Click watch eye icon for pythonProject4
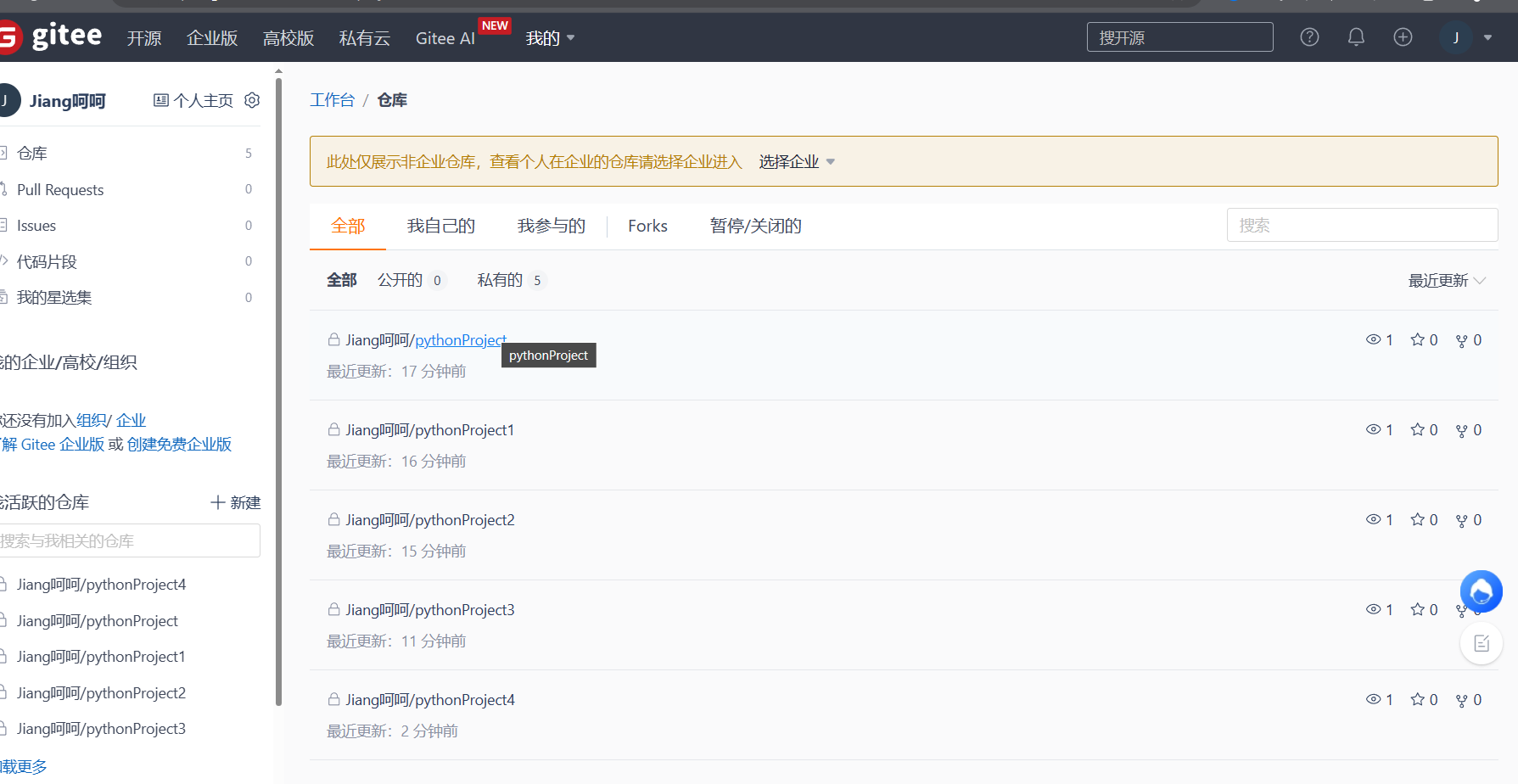The width and height of the screenshot is (1518, 784). [1374, 699]
